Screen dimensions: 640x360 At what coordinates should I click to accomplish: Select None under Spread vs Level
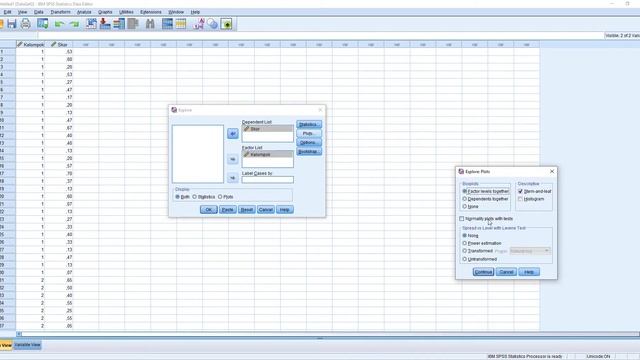click(470, 236)
